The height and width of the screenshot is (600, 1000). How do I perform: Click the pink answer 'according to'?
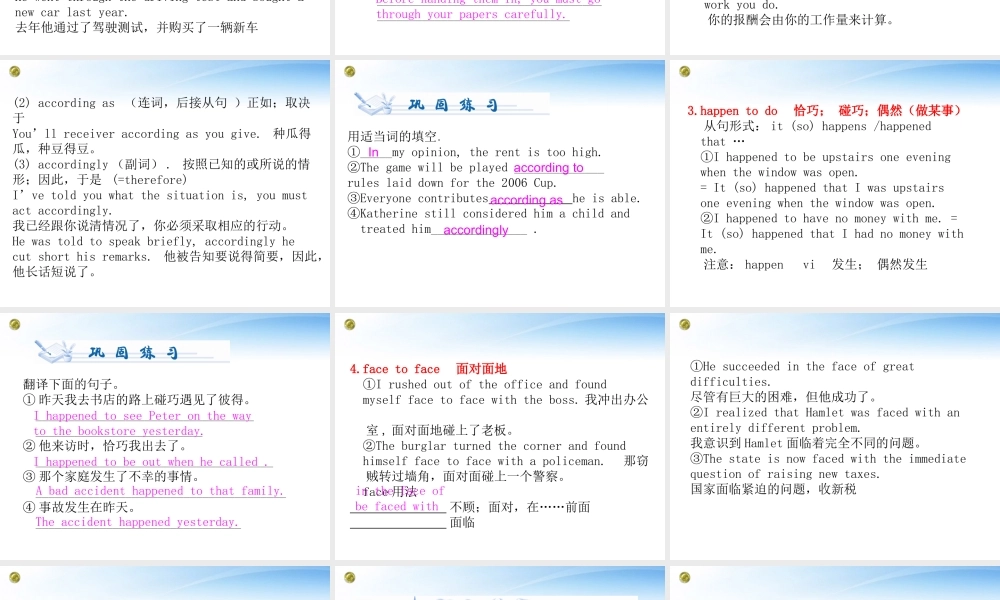pos(548,168)
